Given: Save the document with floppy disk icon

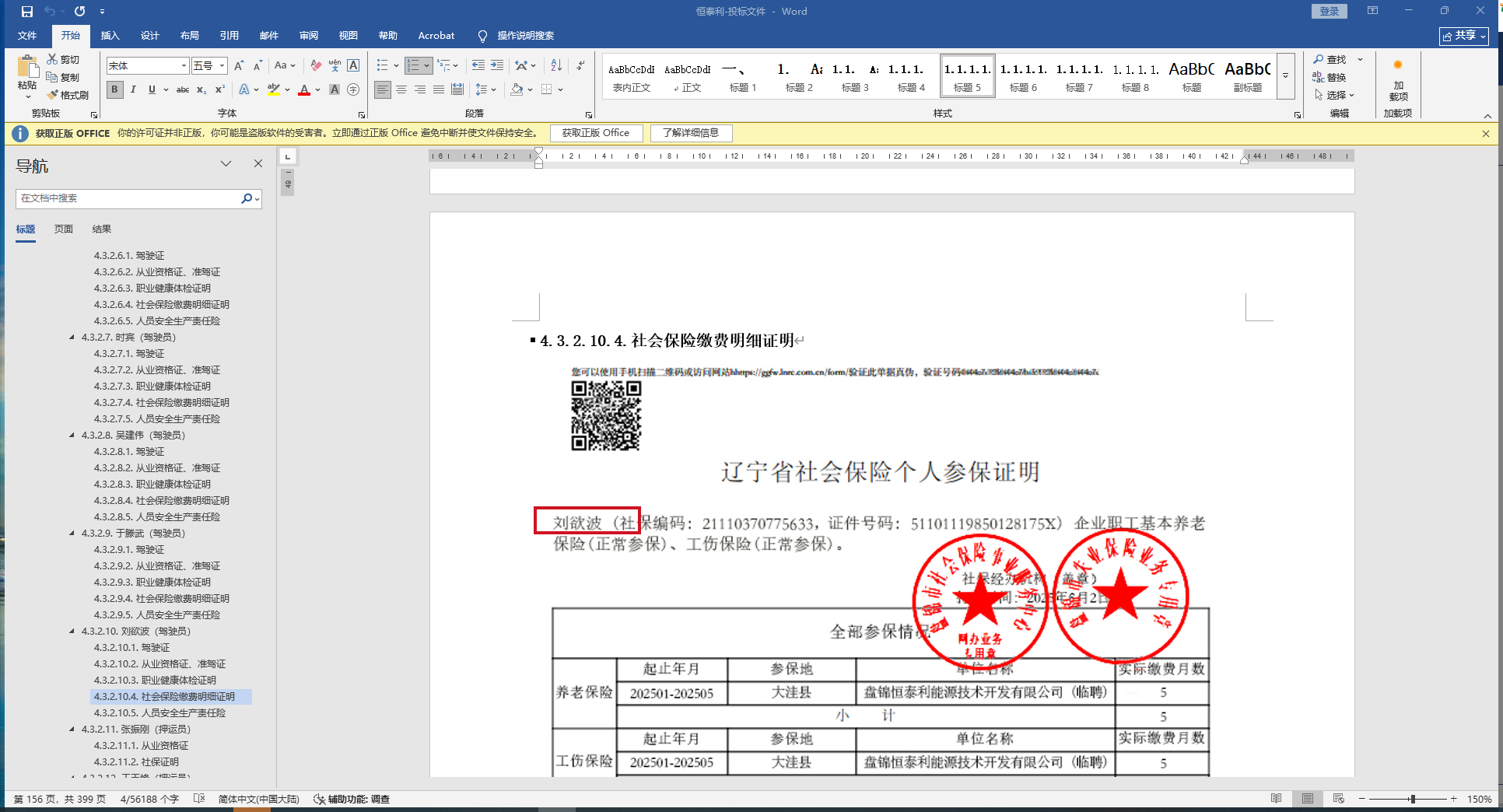Looking at the screenshot, I should (27, 12).
